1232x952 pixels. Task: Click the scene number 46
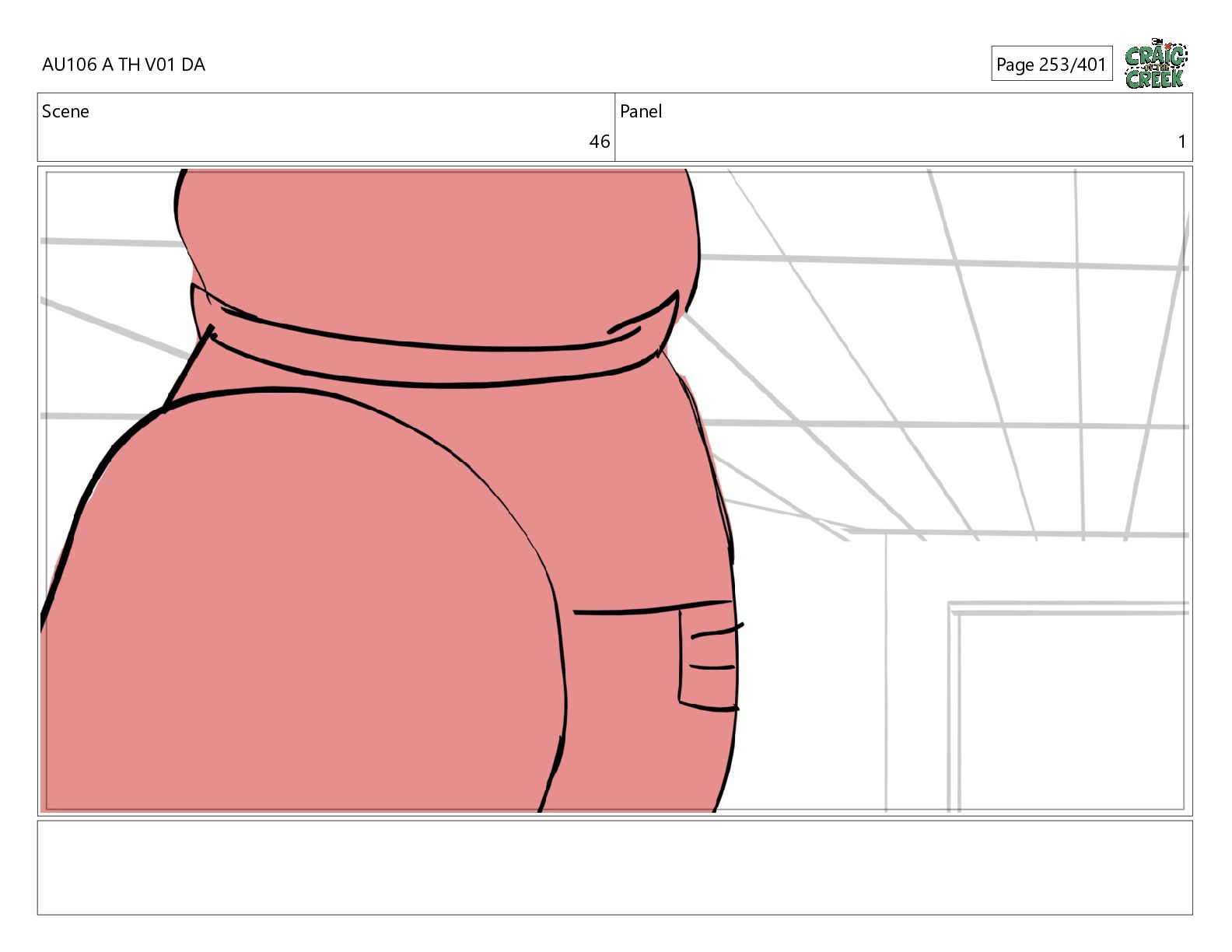[600, 142]
